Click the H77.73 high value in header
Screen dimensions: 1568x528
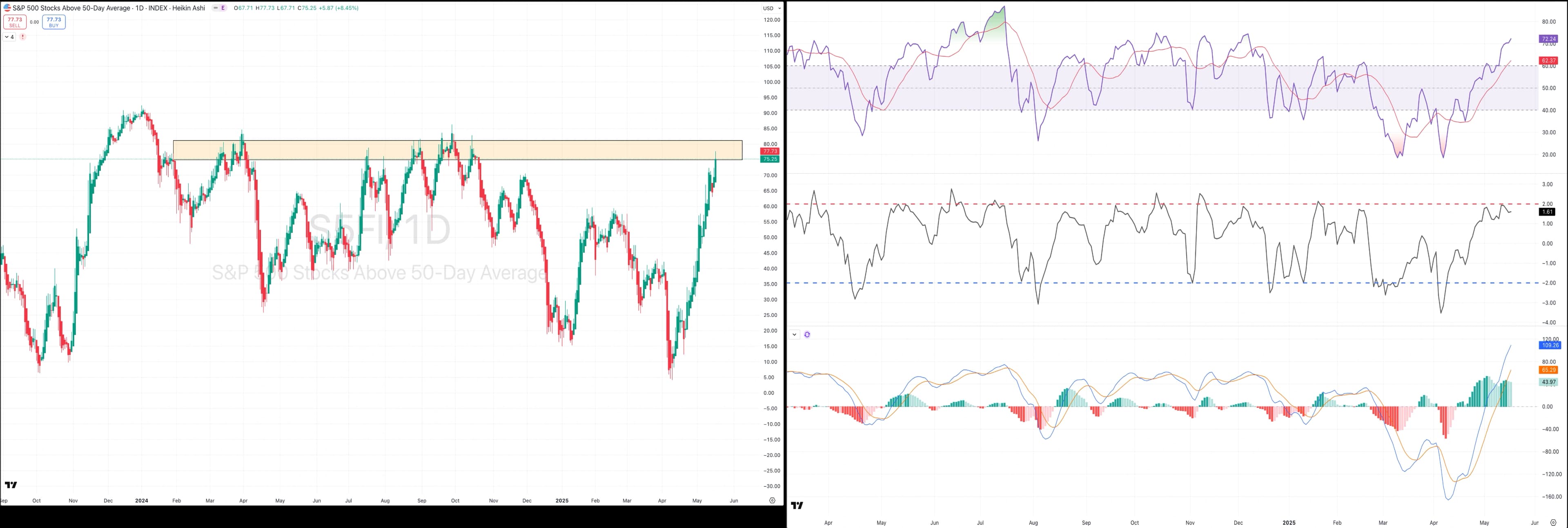[265, 8]
